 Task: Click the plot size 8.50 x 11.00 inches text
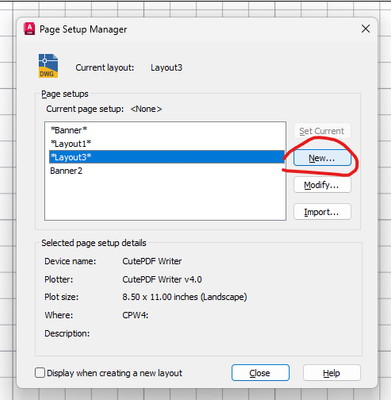point(185,297)
